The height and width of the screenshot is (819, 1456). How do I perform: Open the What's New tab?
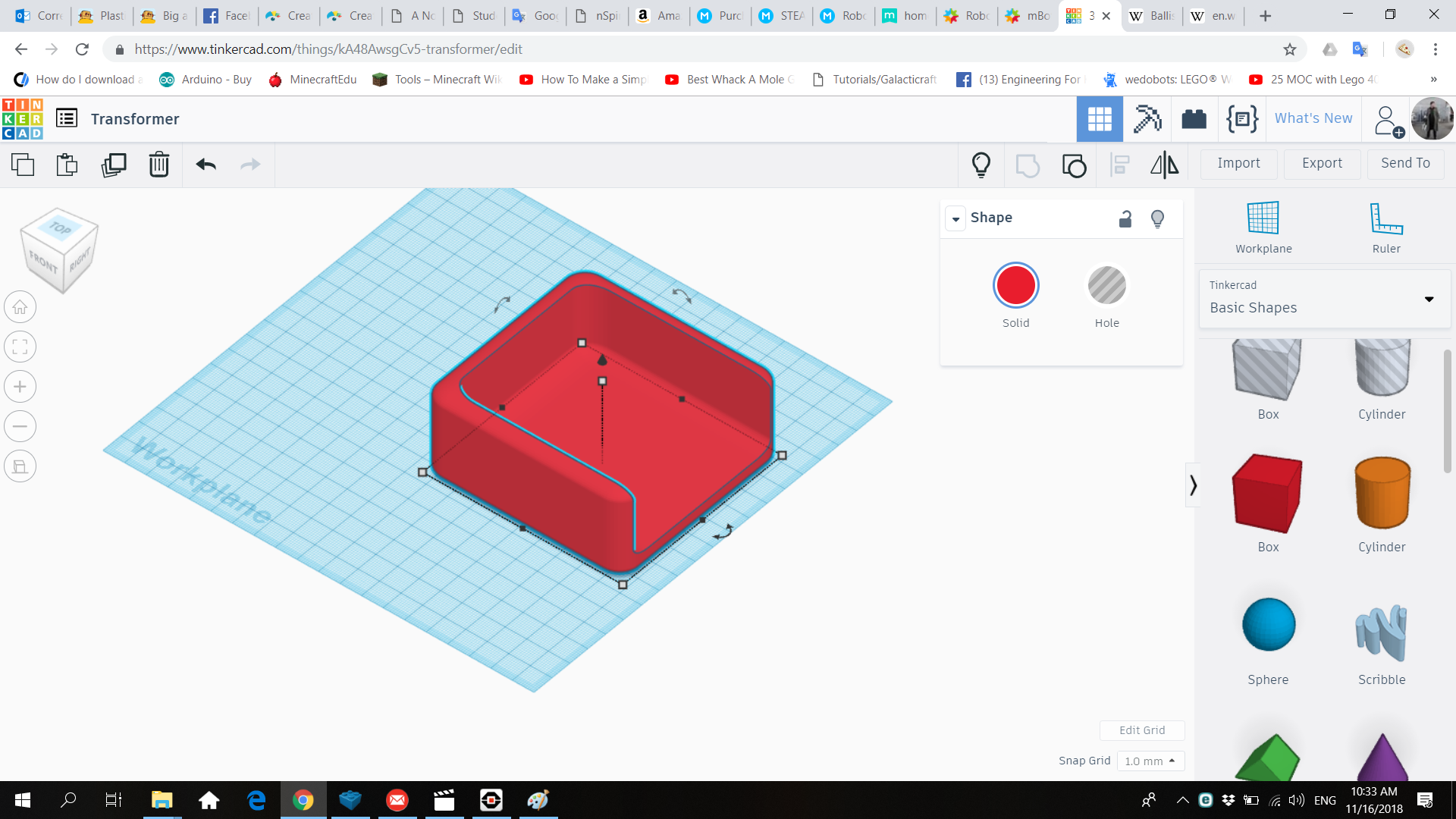click(x=1313, y=118)
